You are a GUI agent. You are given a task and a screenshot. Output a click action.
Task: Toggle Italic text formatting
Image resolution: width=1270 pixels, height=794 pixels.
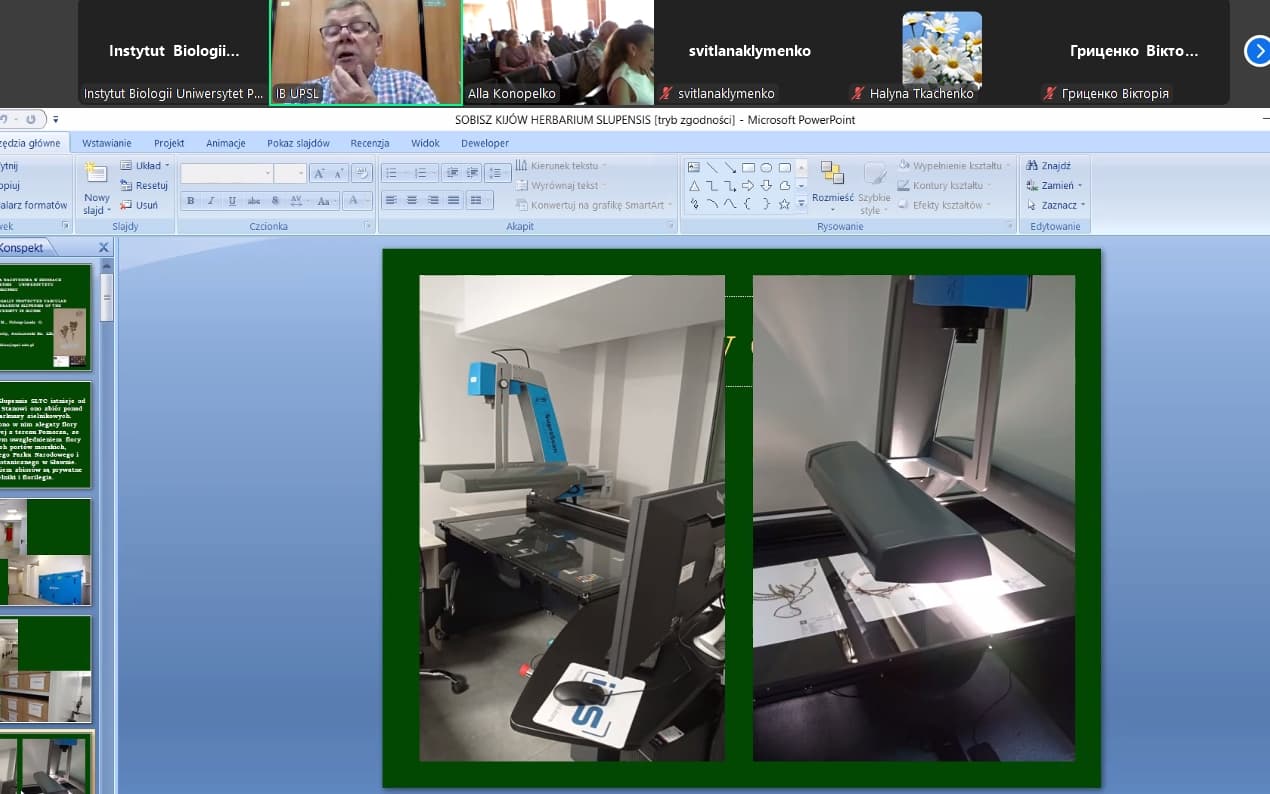[x=211, y=201]
